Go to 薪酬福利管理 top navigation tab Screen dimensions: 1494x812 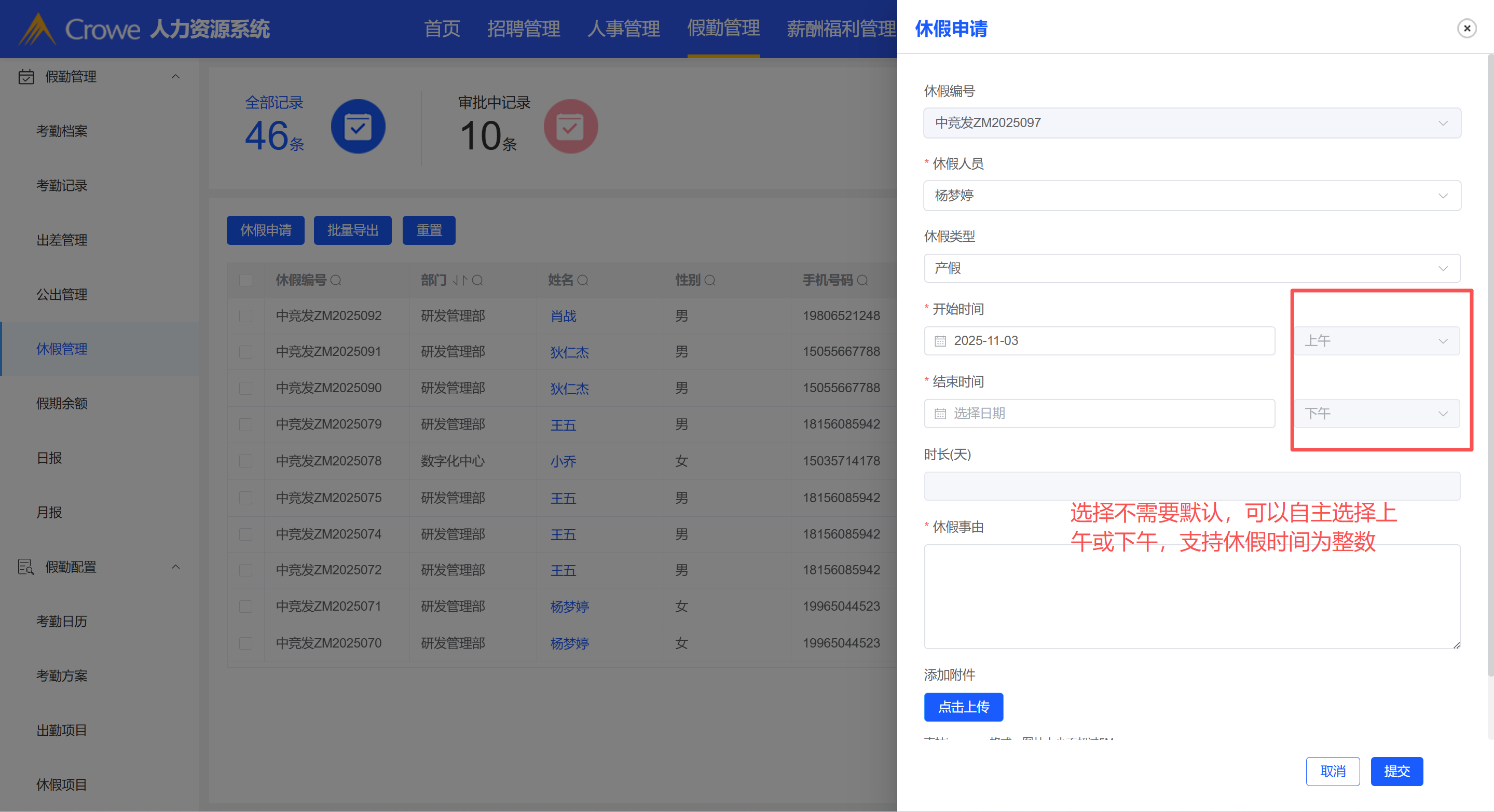[x=840, y=28]
